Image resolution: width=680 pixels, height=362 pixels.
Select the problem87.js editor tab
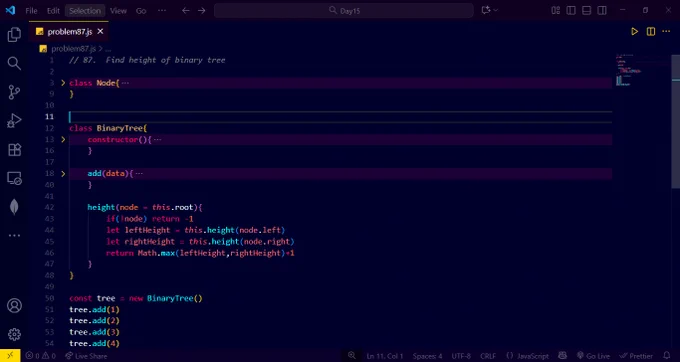point(69,32)
